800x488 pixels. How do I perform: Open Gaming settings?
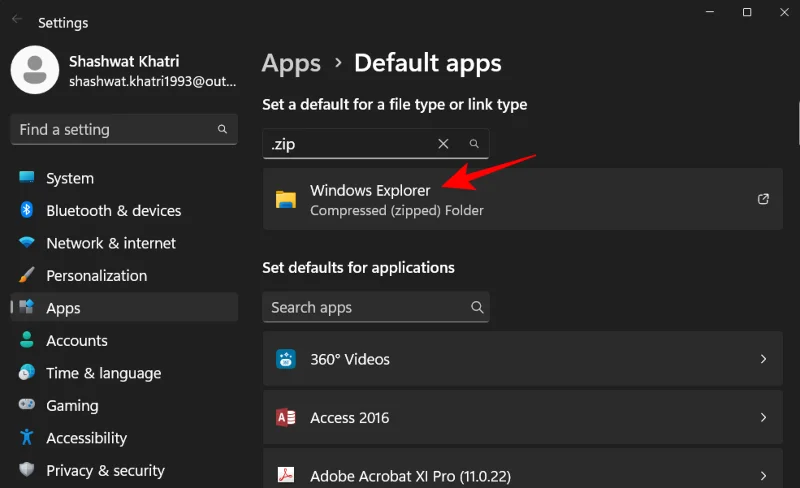pos(124,405)
